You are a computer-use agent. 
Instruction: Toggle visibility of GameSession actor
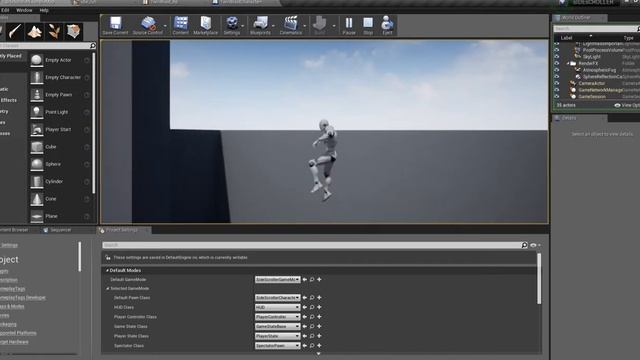[556, 96]
